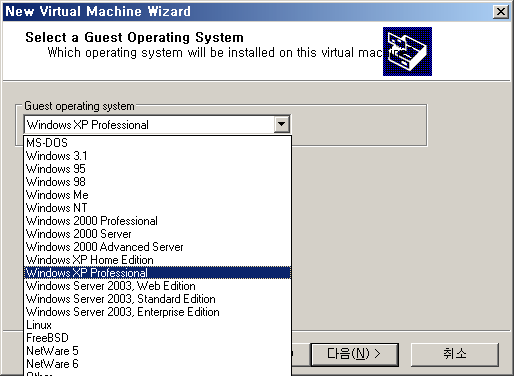The height and width of the screenshot is (376, 514).
Task: Collapse the guest OS dropdown arrow
Action: click(x=282, y=125)
